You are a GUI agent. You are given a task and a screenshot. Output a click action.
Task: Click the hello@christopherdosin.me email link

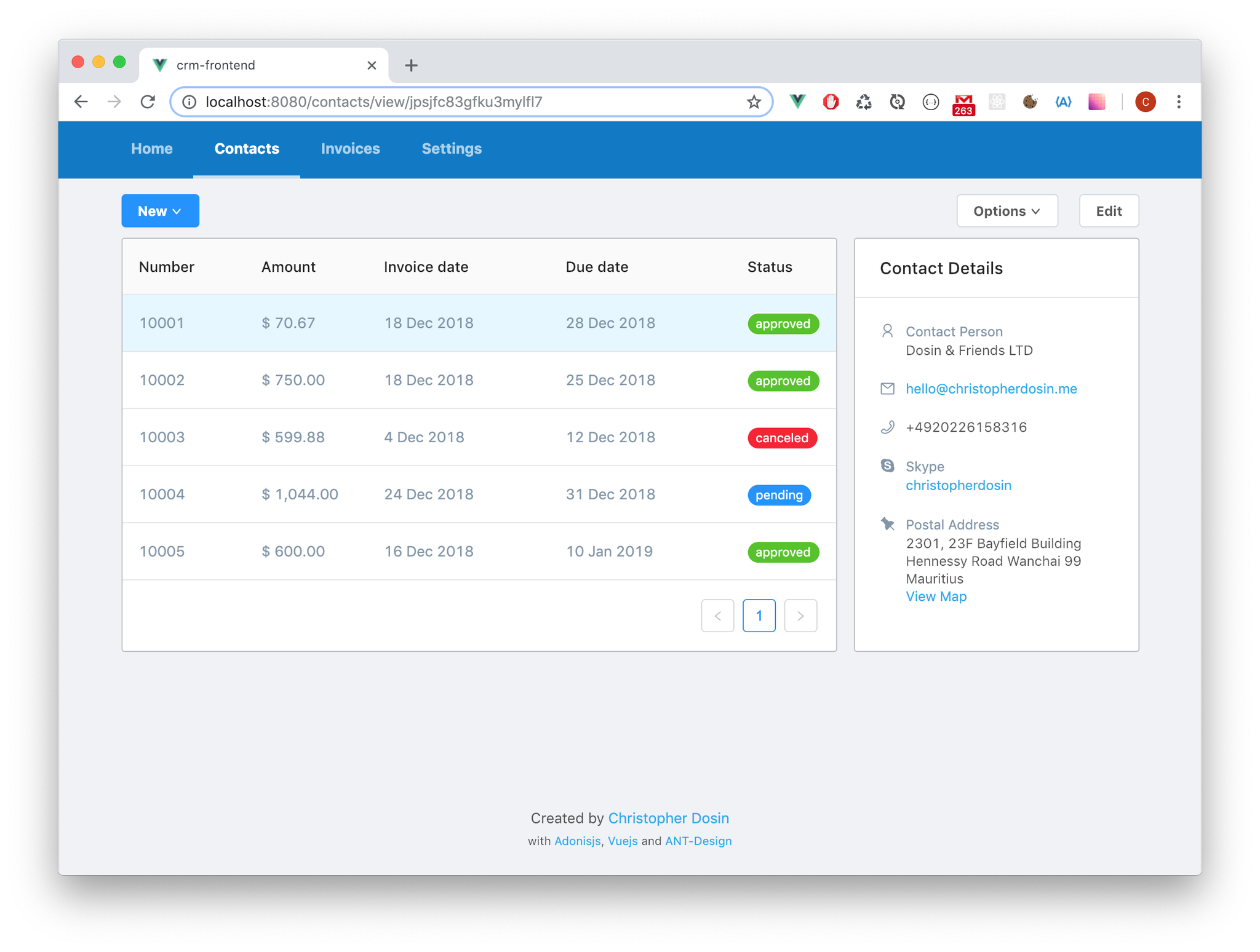991,389
